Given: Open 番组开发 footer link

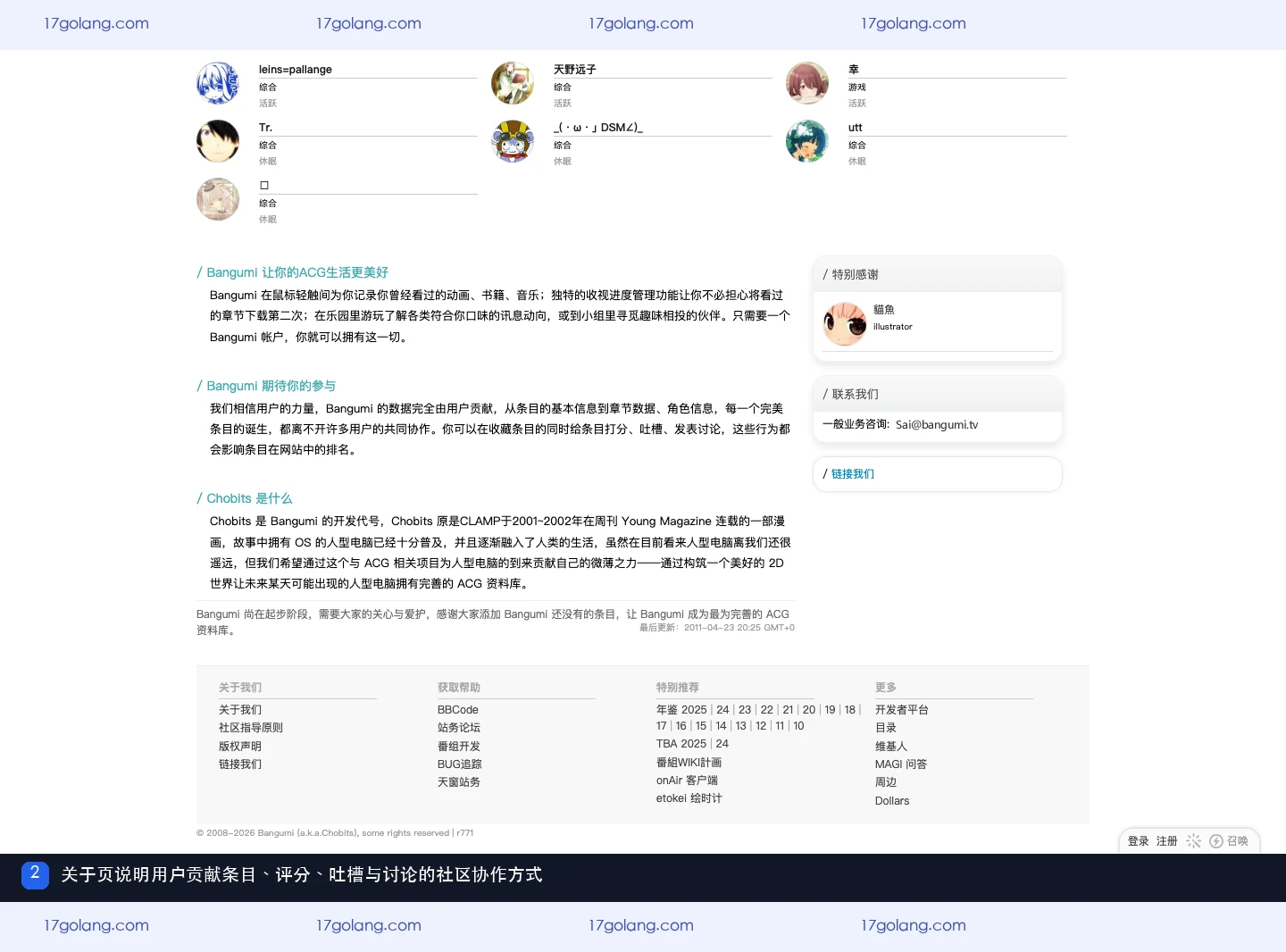Looking at the screenshot, I should tap(459, 747).
